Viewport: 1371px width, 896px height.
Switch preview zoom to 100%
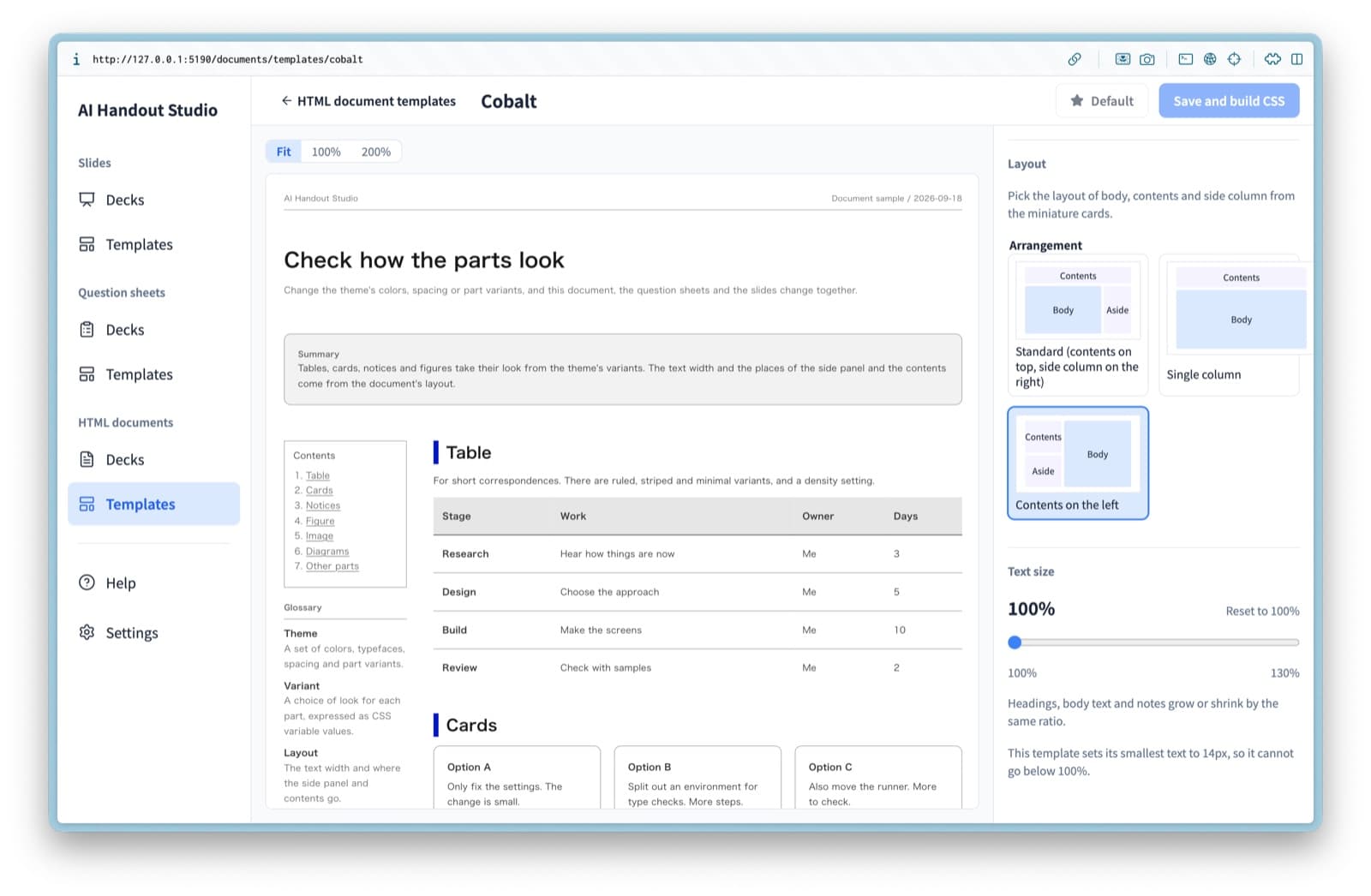326,152
